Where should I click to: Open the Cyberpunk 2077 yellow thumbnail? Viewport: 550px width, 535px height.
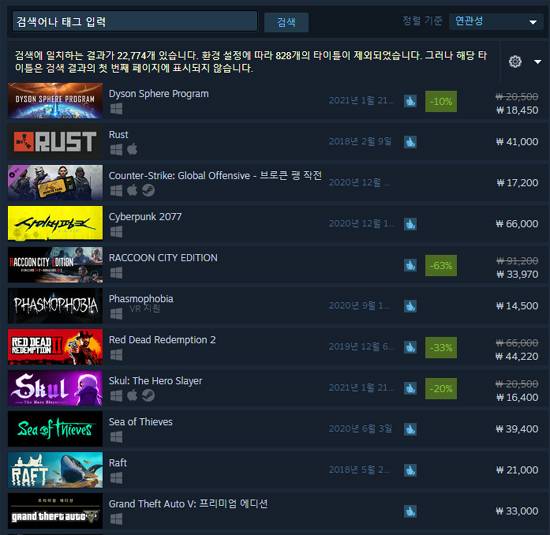pyautogui.click(x=55, y=223)
